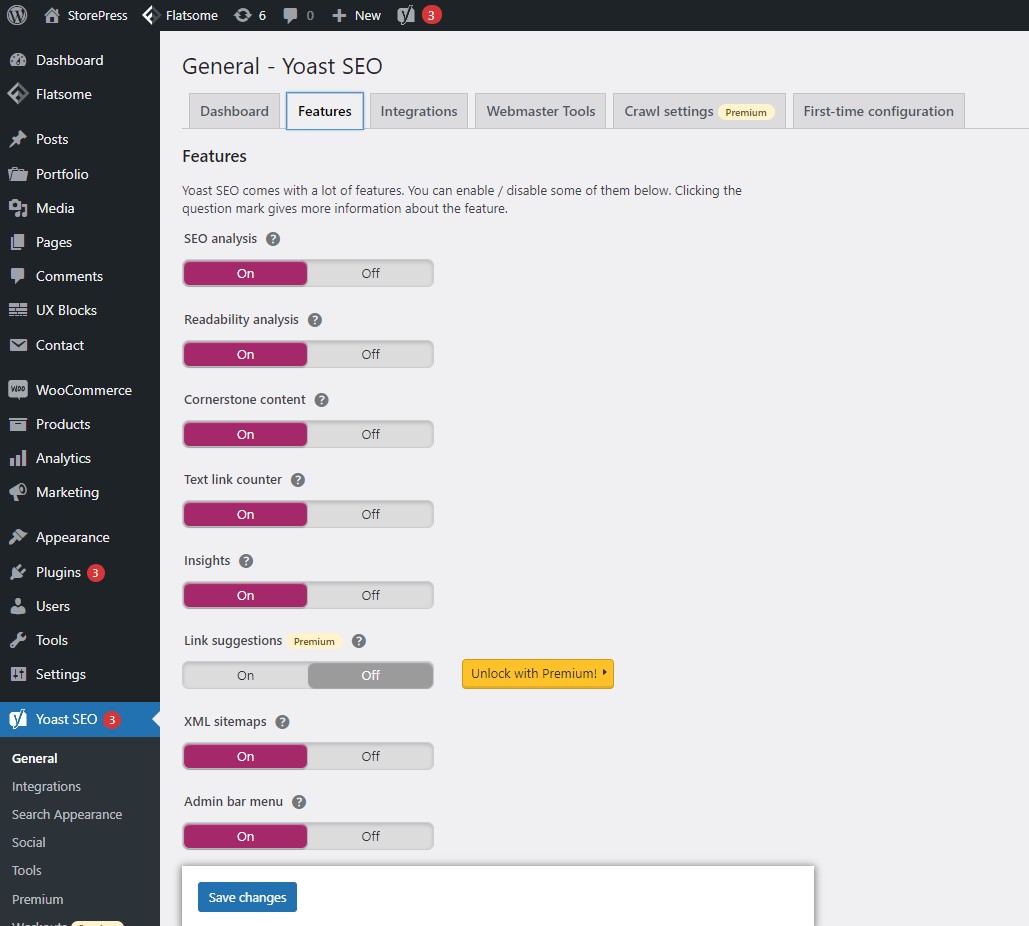This screenshot has width=1029, height=926.
Task: Open Contact from sidebar
Action: click(80, 345)
